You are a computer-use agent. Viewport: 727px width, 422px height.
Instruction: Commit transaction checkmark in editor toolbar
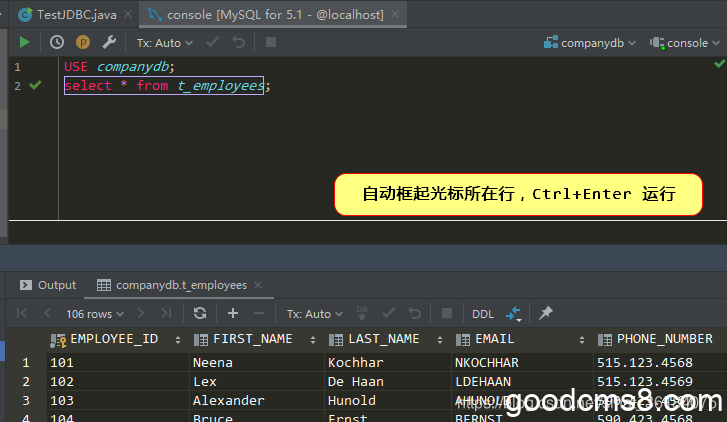point(212,43)
